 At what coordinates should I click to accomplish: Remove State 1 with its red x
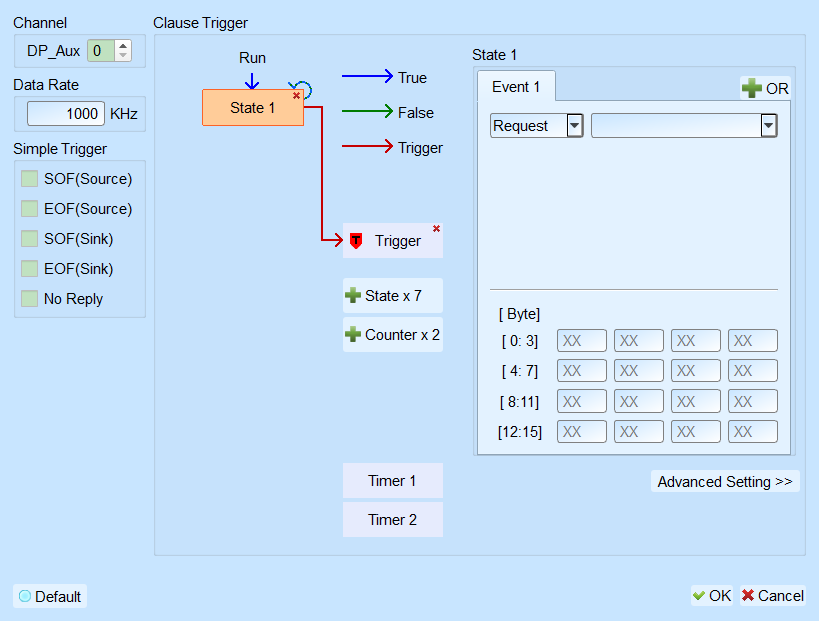tap(296, 96)
